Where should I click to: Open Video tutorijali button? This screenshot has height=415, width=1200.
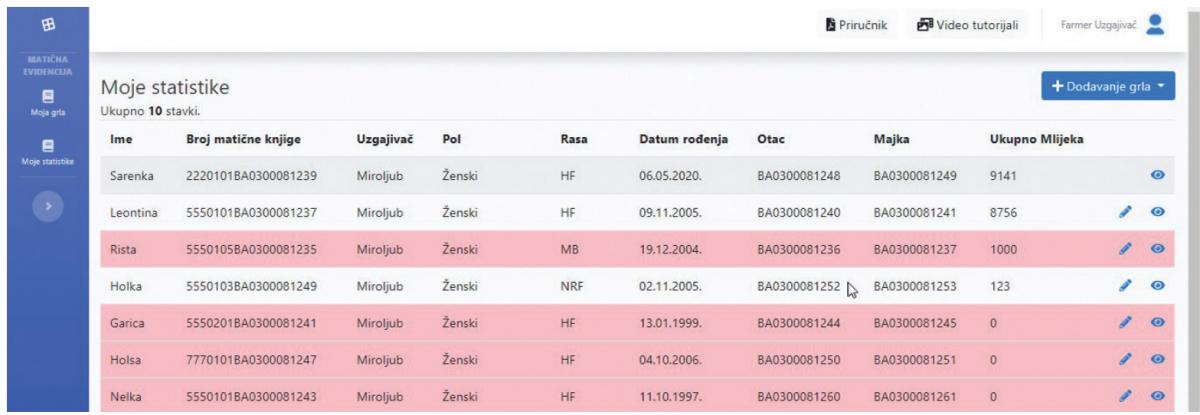pos(968,24)
